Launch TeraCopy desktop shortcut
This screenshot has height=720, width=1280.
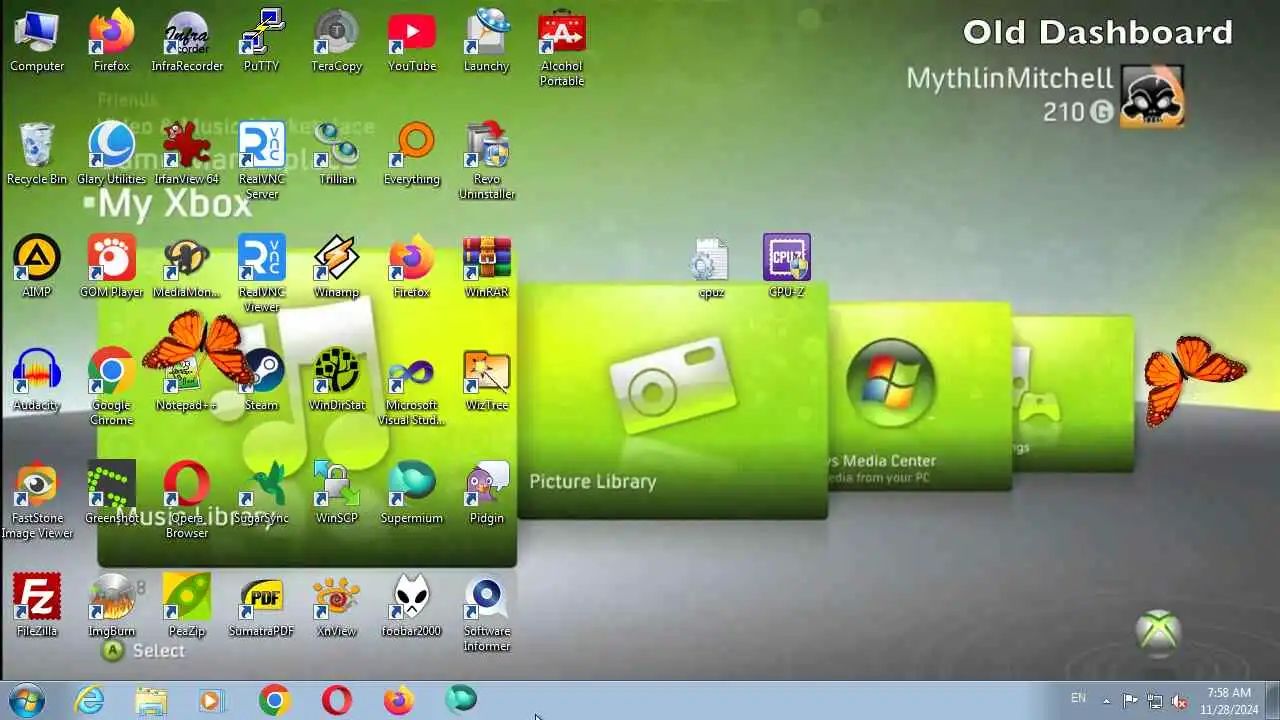(337, 41)
